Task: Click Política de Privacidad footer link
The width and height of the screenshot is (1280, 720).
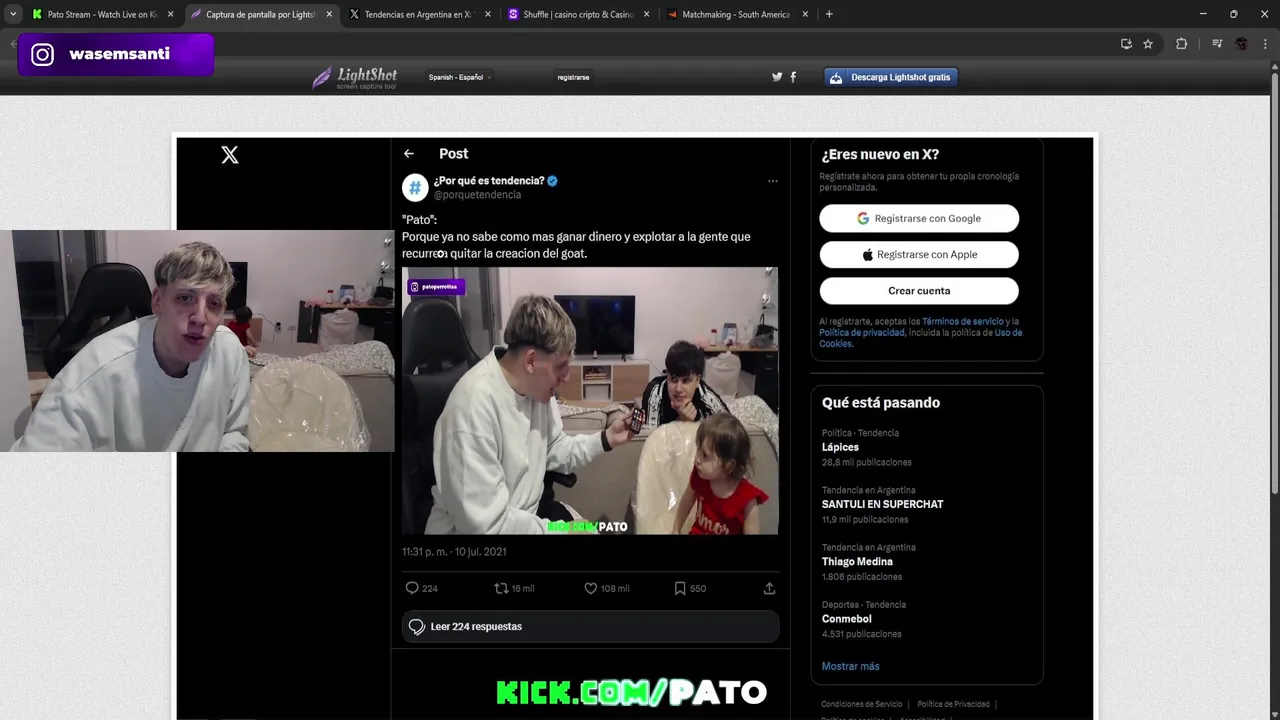Action: point(953,704)
